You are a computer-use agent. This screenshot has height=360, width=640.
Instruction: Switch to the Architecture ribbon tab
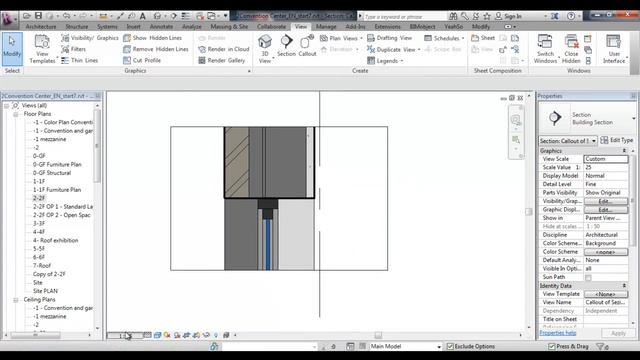tap(41, 27)
